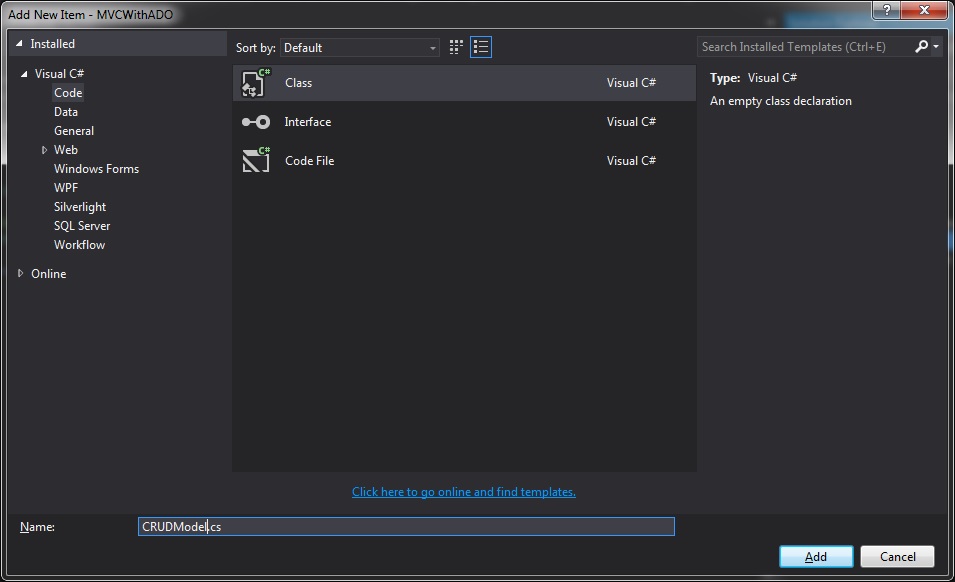955x582 pixels.
Task: Click the Cancel button
Action: pyautogui.click(x=897, y=556)
